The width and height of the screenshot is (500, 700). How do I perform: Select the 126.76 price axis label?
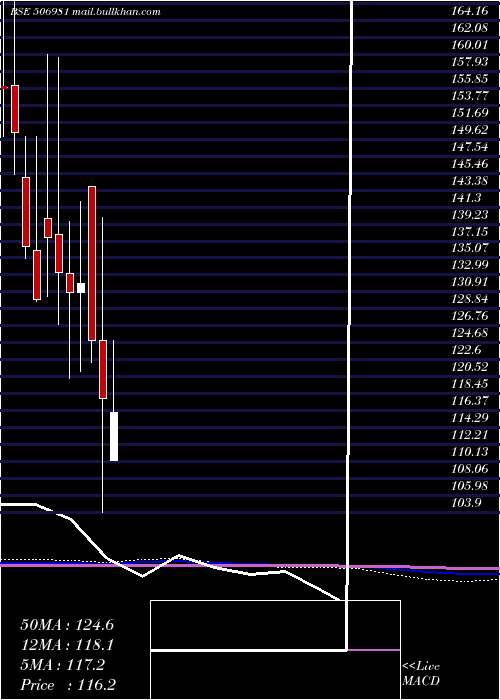click(x=469, y=316)
